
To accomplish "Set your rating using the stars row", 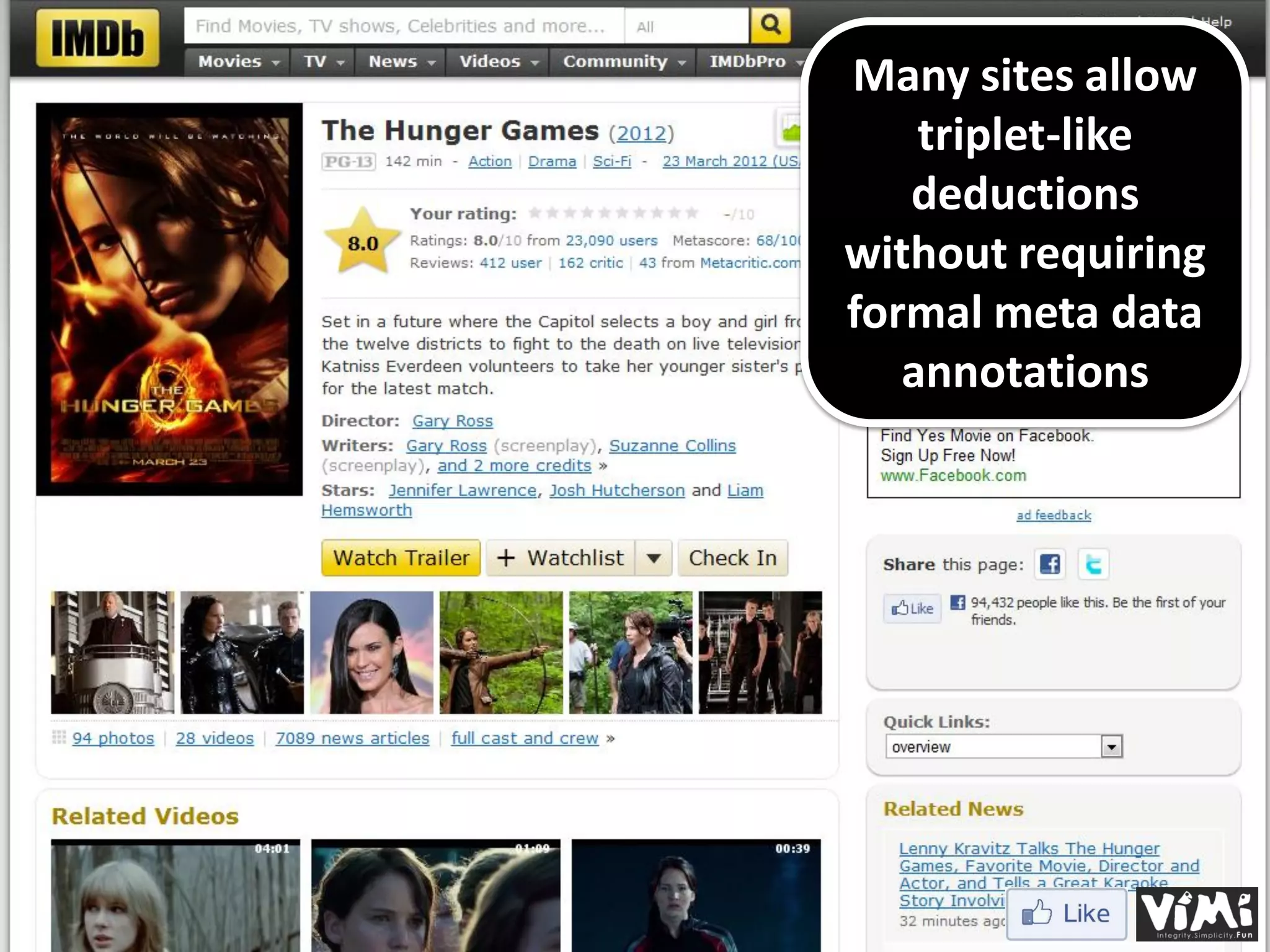I will coord(613,214).
